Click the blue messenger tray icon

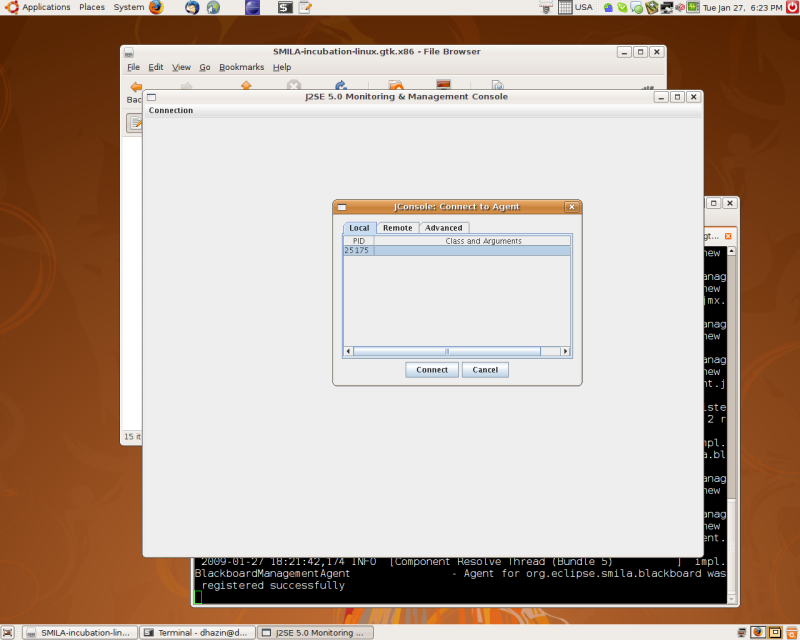point(608,8)
